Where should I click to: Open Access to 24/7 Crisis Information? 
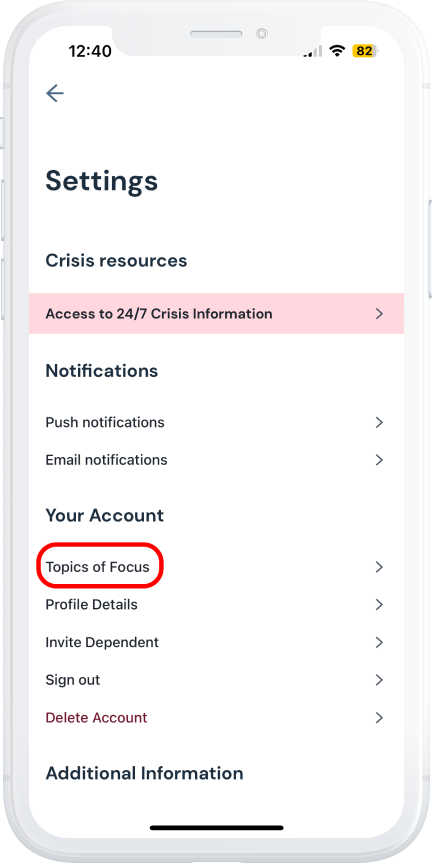pos(216,314)
